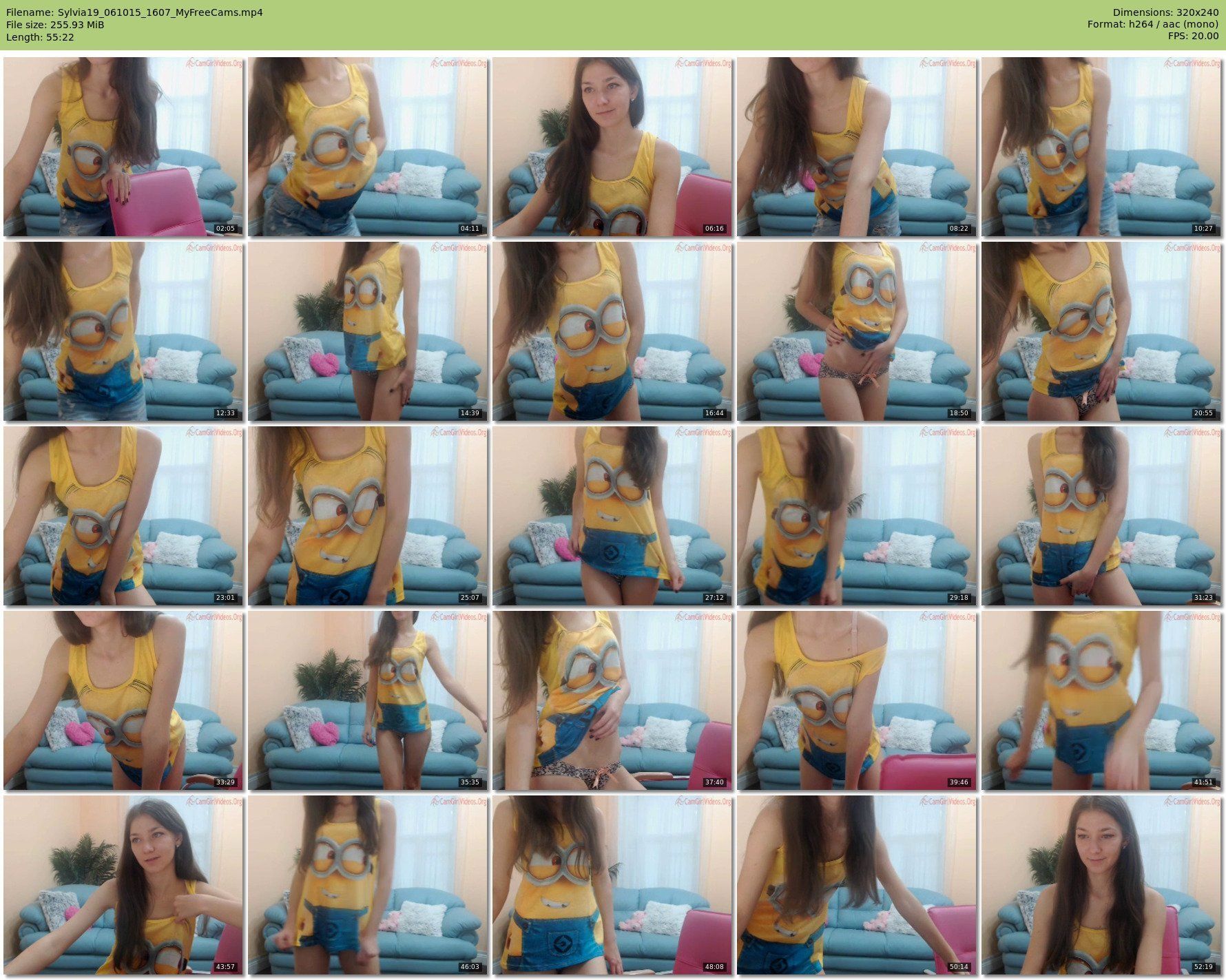Select the thumbnail stamped 14:39
1226x980 pixels.
[368, 331]
